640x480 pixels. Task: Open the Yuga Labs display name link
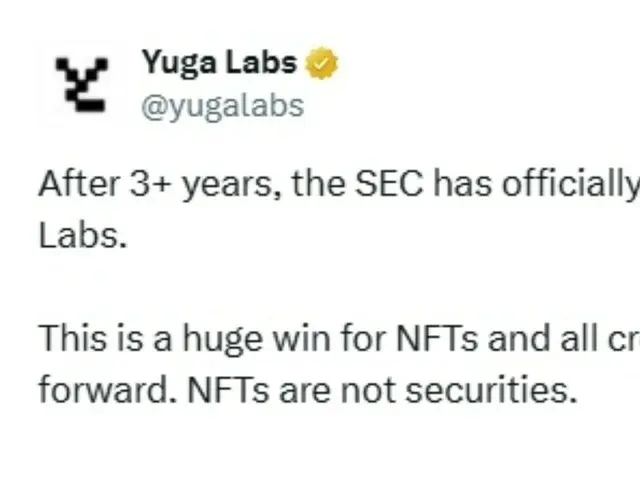click(x=219, y=63)
